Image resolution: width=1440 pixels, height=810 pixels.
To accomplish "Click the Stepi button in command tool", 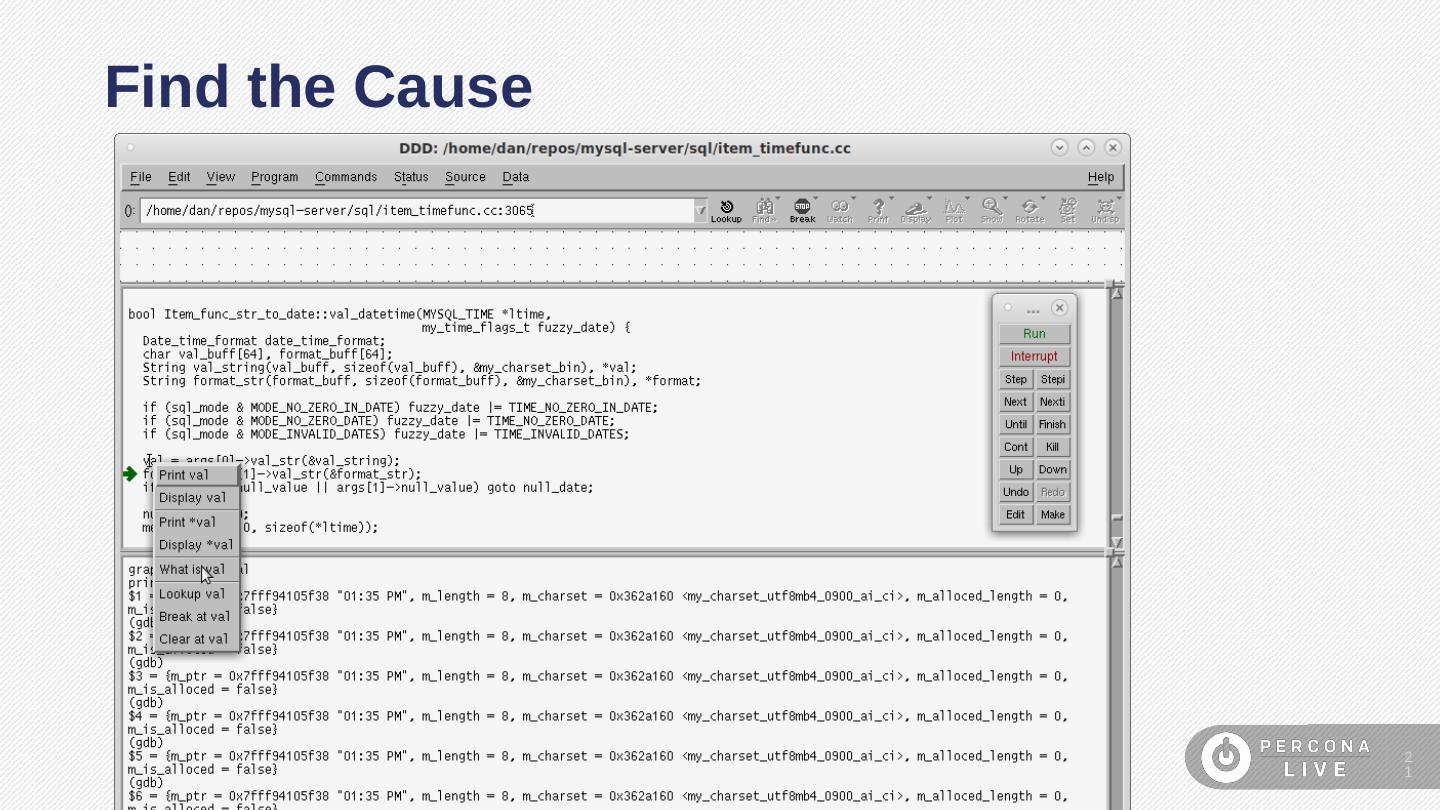I will pos(1052,380).
